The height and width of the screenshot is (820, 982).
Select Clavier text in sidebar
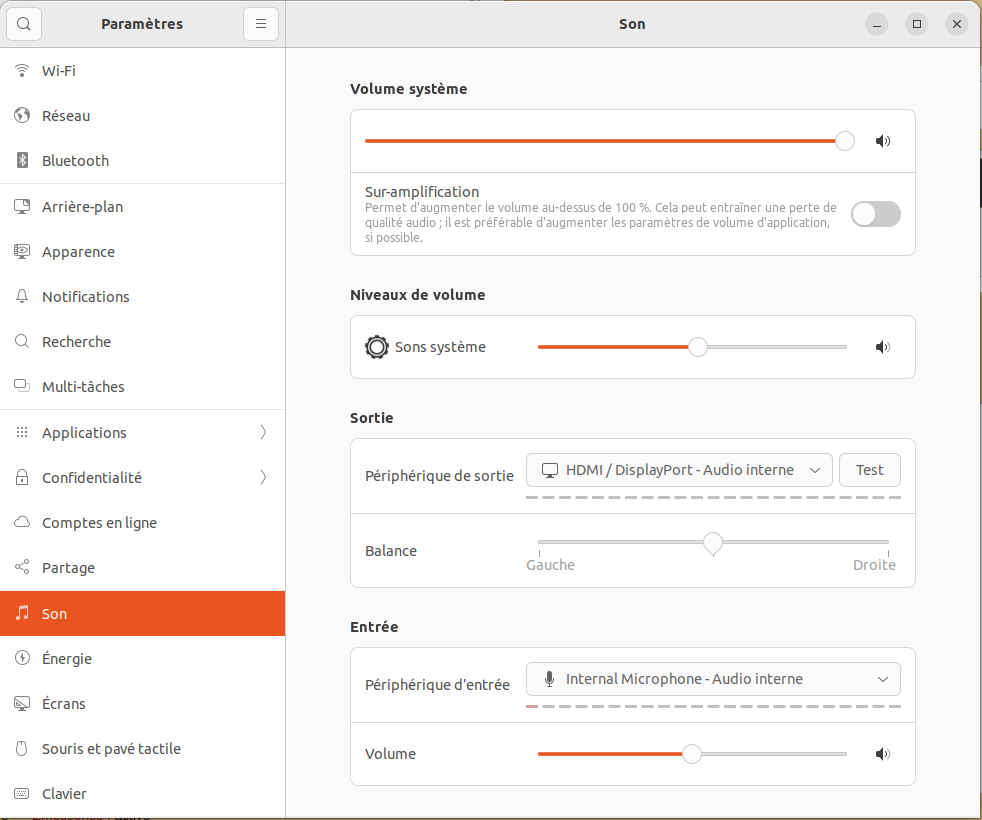[64, 794]
